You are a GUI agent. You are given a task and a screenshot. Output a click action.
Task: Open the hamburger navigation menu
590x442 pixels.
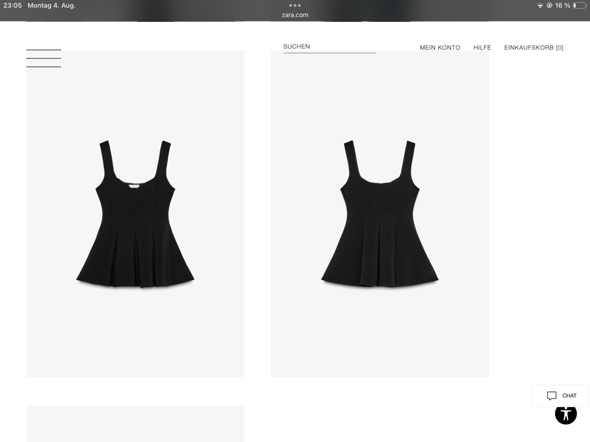pyautogui.click(x=44, y=58)
